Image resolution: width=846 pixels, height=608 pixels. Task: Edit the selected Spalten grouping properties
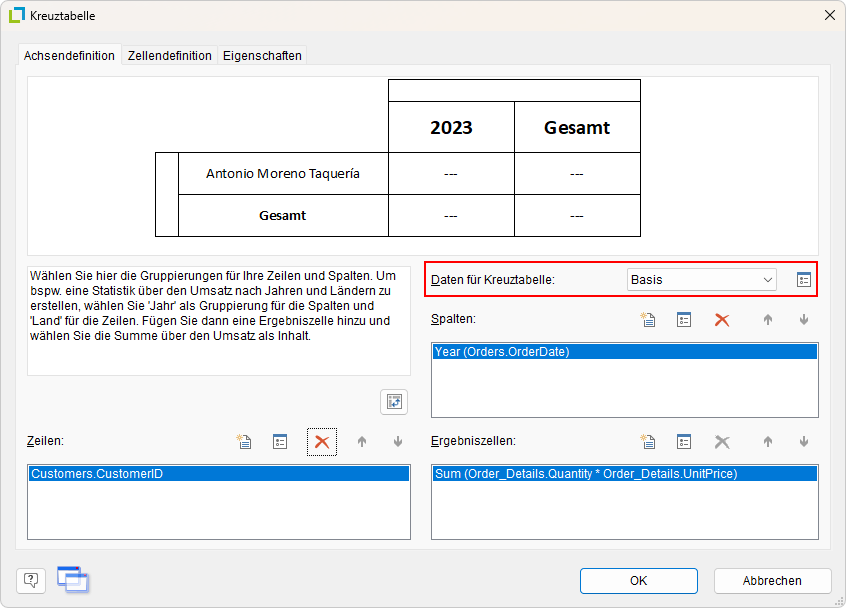coord(684,320)
